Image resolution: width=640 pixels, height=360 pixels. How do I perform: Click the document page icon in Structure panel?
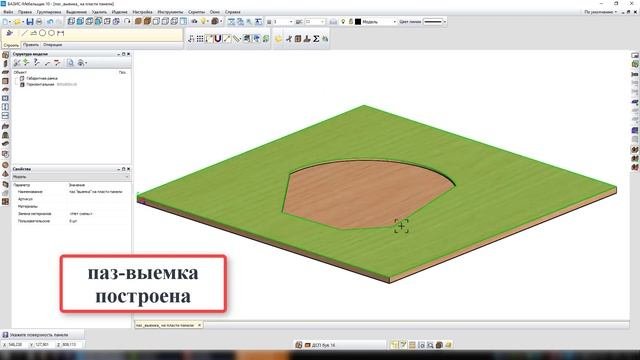(x=70, y=62)
